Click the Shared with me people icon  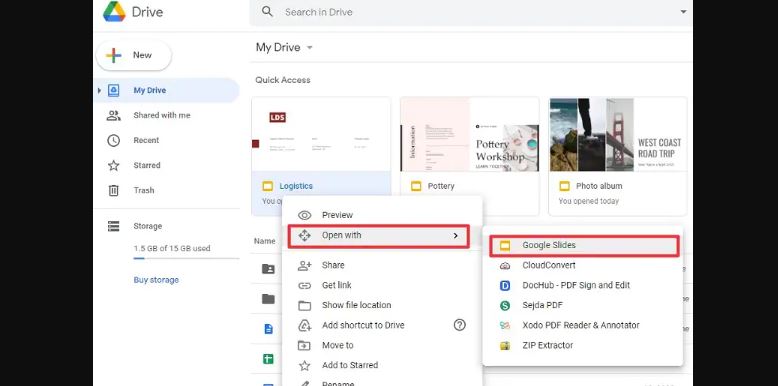click(x=114, y=115)
